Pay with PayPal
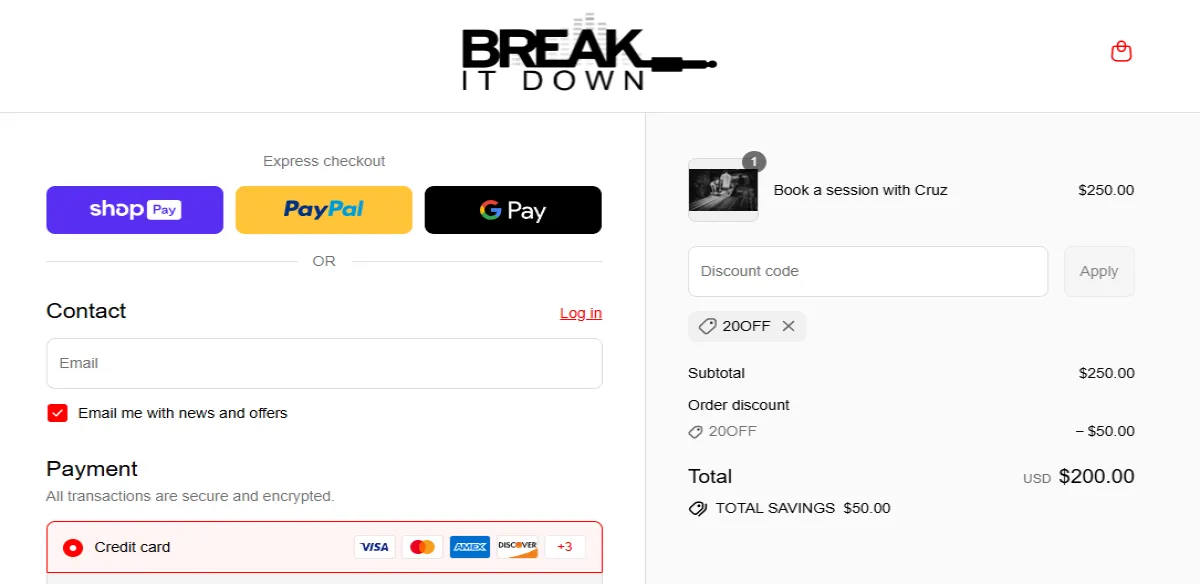The height and width of the screenshot is (584, 1200). click(x=323, y=209)
